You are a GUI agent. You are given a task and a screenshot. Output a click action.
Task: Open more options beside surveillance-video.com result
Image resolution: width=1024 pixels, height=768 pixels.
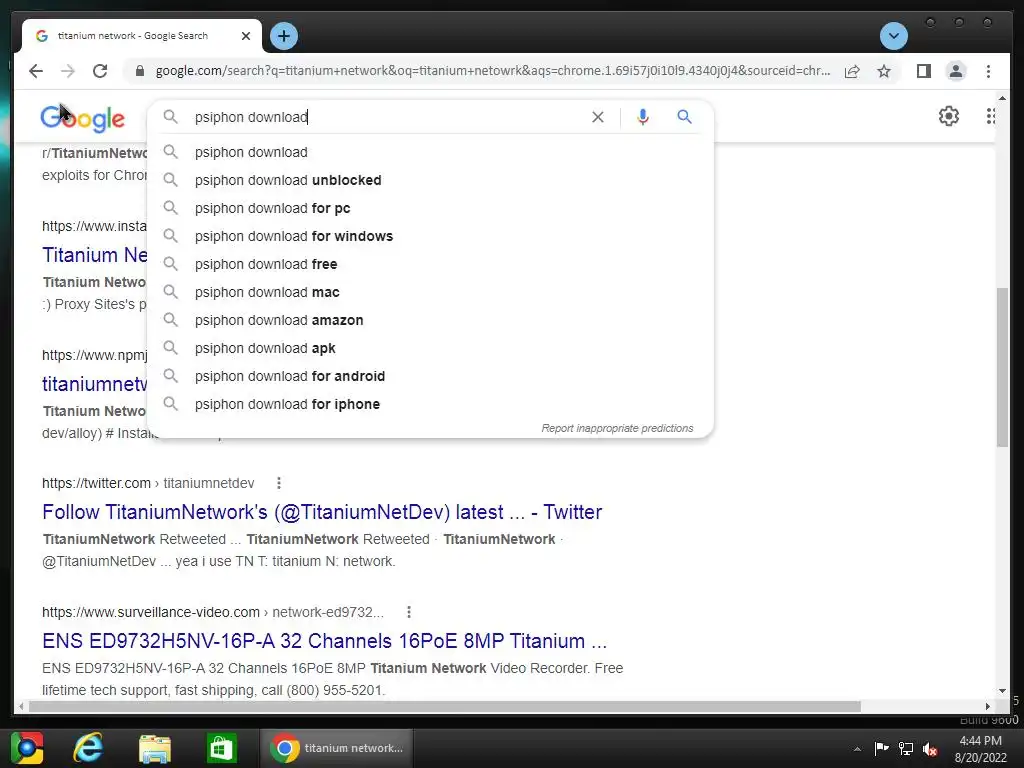pyautogui.click(x=409, y=613)
